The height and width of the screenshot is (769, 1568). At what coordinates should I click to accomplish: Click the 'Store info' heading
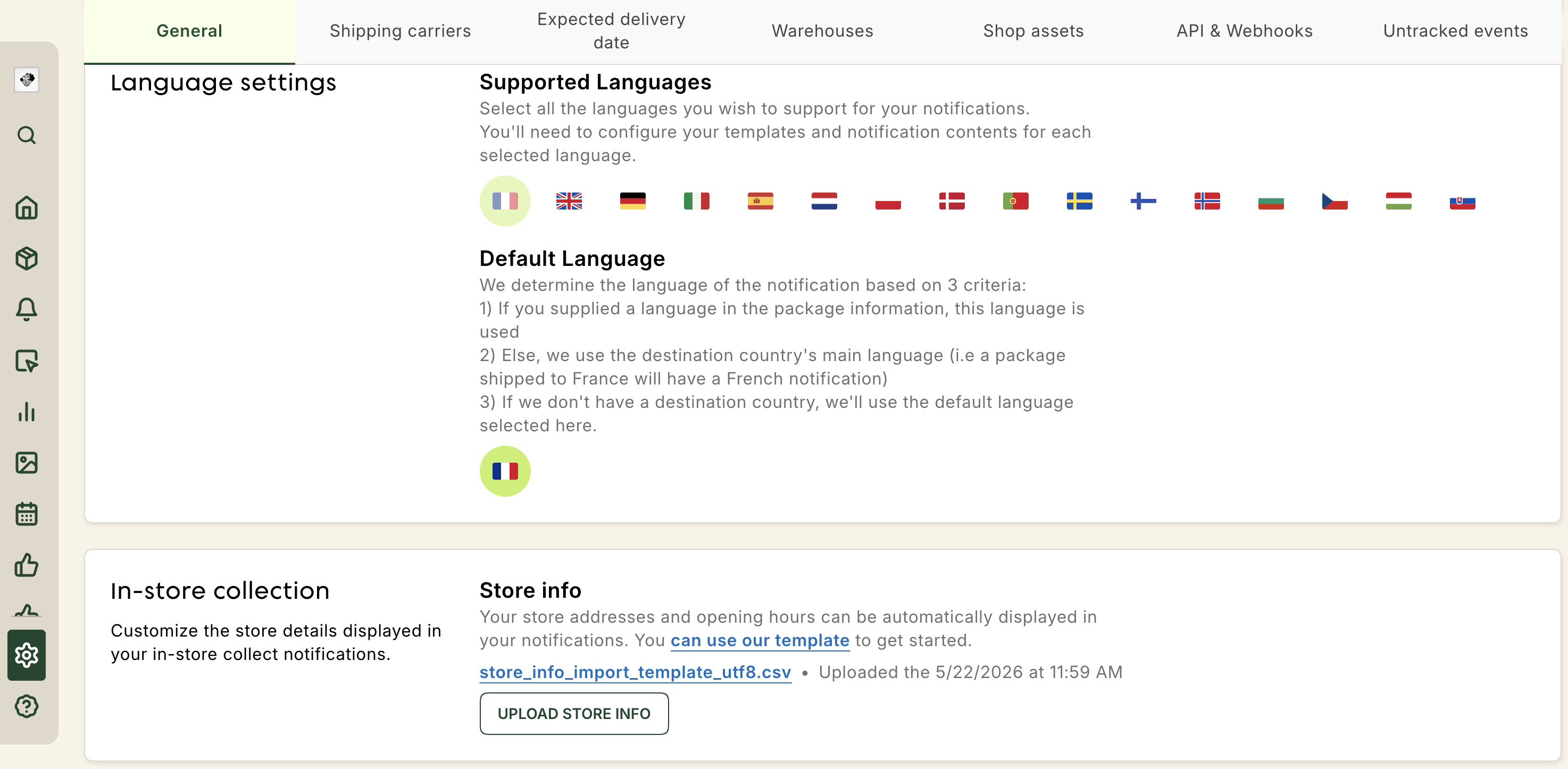tap(530, 590)
